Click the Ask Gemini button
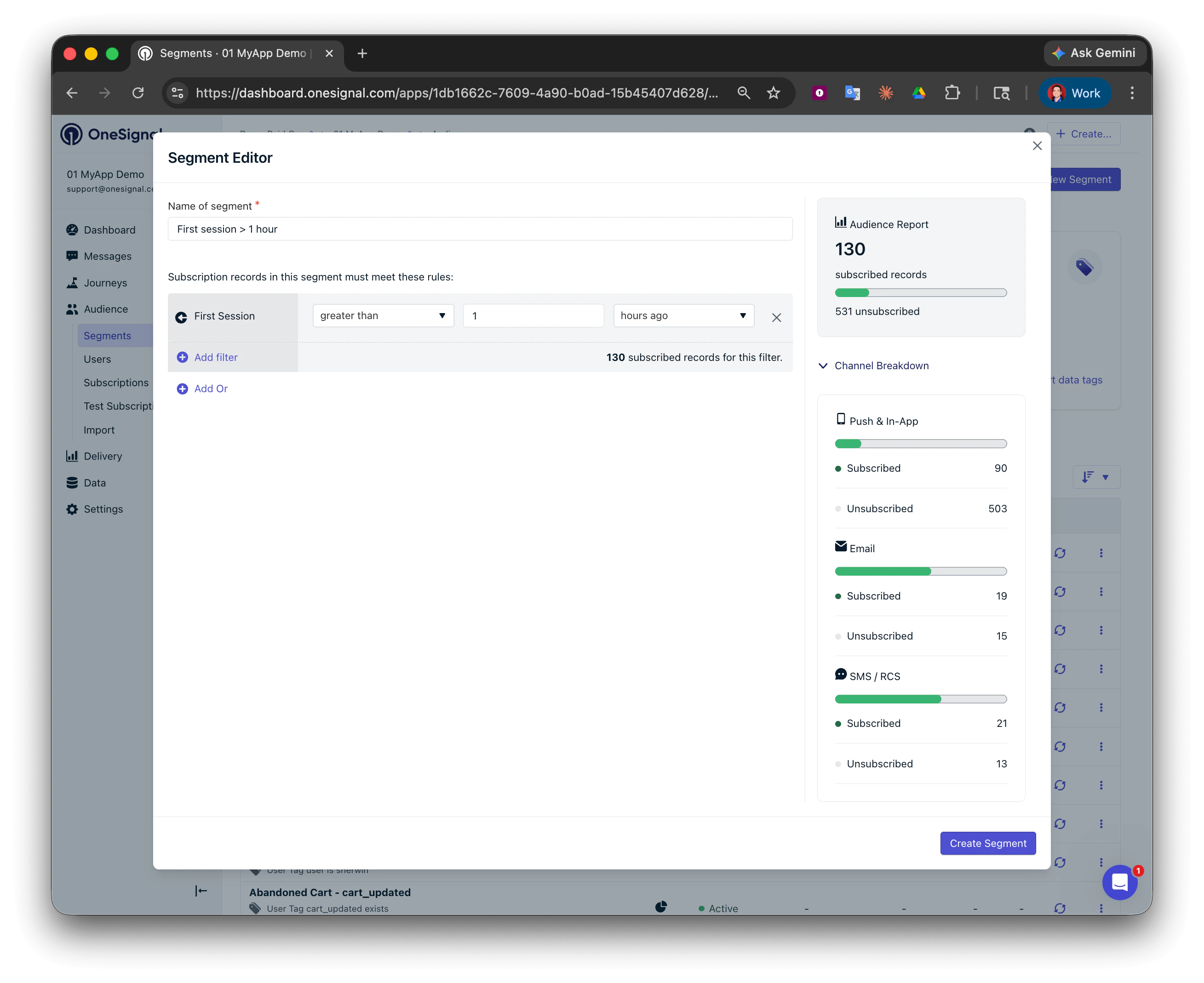Image resolution: width=1204 pixels, height=983 pixels. coord(1094,53)
